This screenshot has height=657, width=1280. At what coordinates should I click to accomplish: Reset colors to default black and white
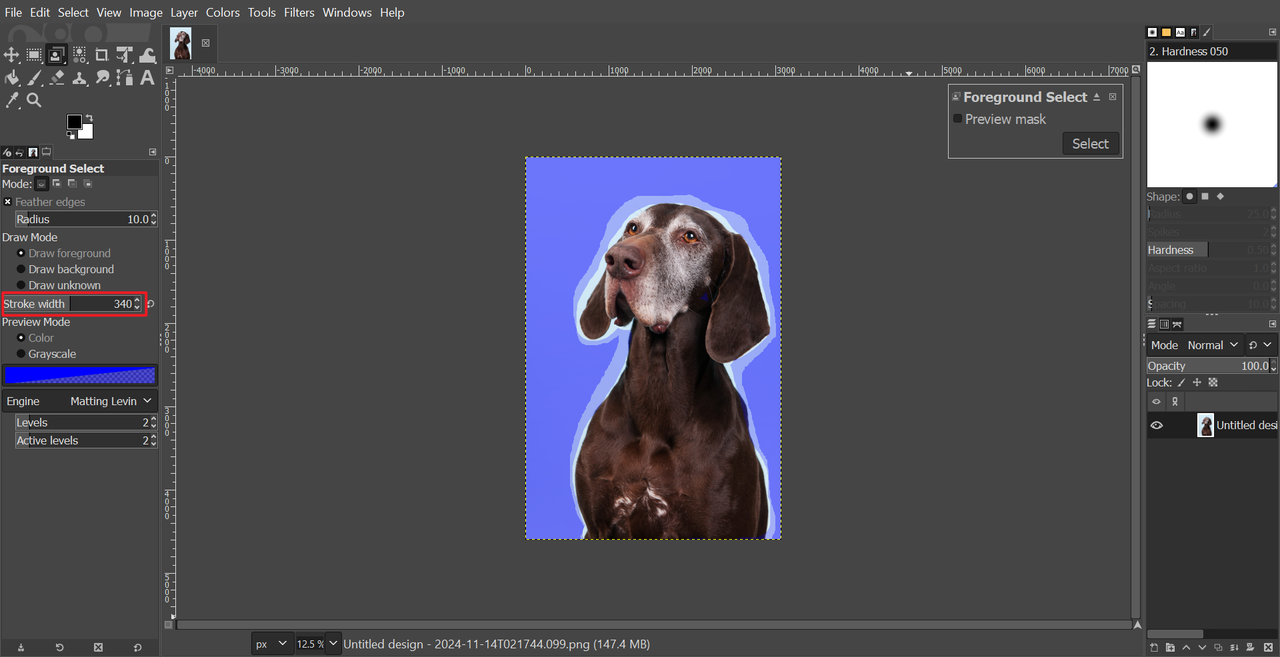(x=70, y=136)
